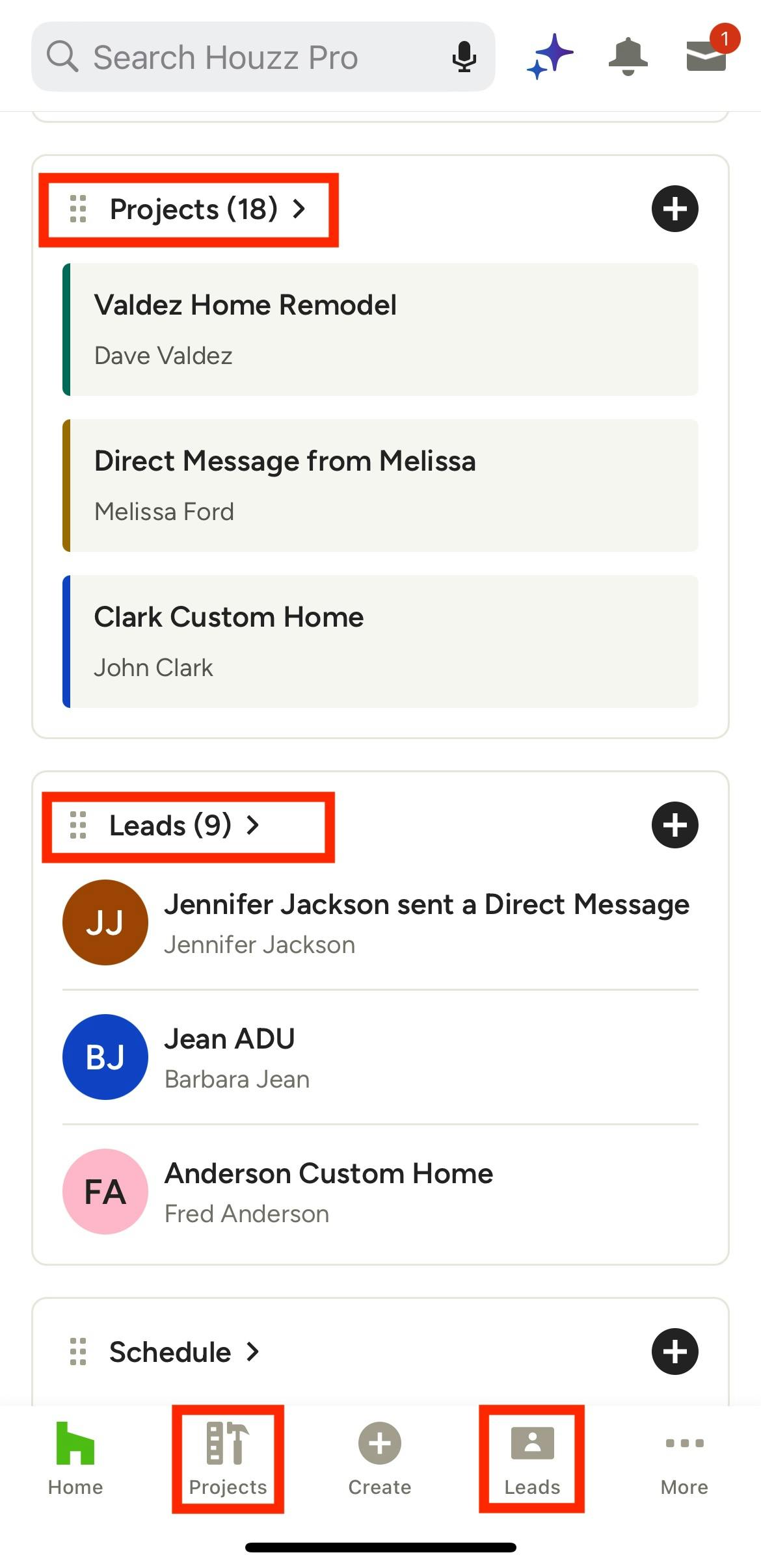Viewport: 761px width, 1568px height.
Task: Tap the Leads section drag handle
Action: [78, 825]
